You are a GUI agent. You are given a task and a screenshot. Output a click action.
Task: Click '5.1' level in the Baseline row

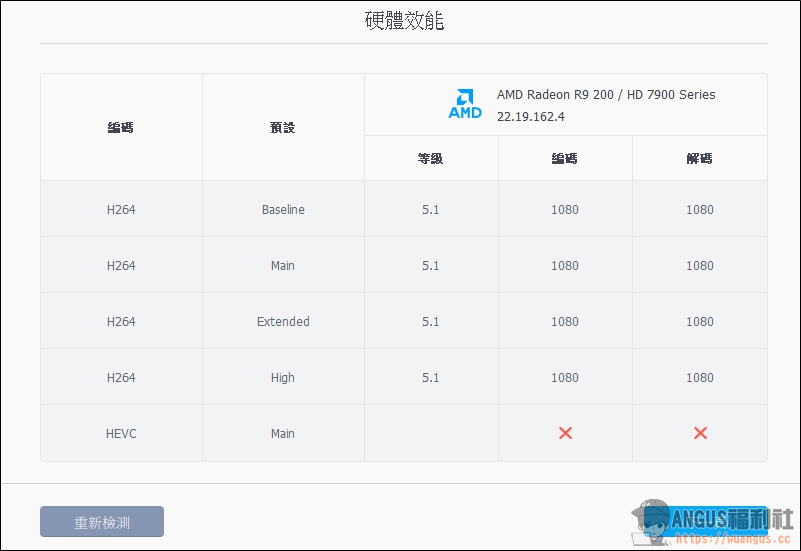point(430,209)
